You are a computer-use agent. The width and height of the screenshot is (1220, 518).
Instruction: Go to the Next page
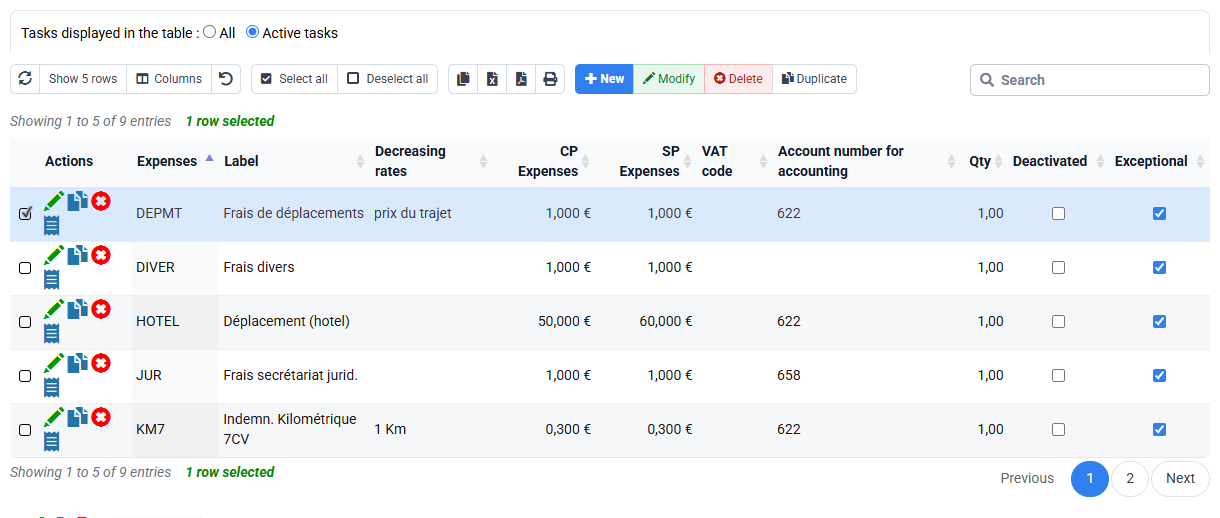coord(1180,478)
